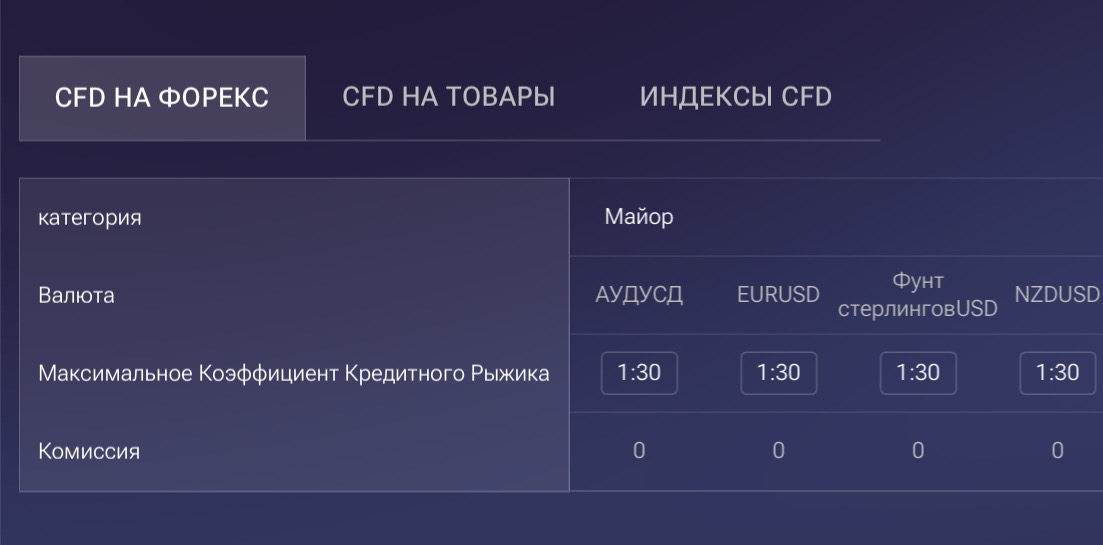Click the Максимальное Коэффициент Кредитного Рыжика label

(294, 373)
